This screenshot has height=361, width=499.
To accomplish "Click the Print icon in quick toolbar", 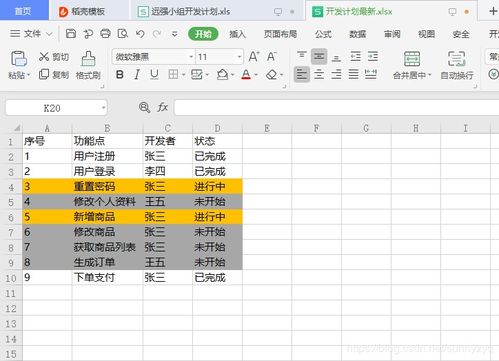I will coord(105,34).
